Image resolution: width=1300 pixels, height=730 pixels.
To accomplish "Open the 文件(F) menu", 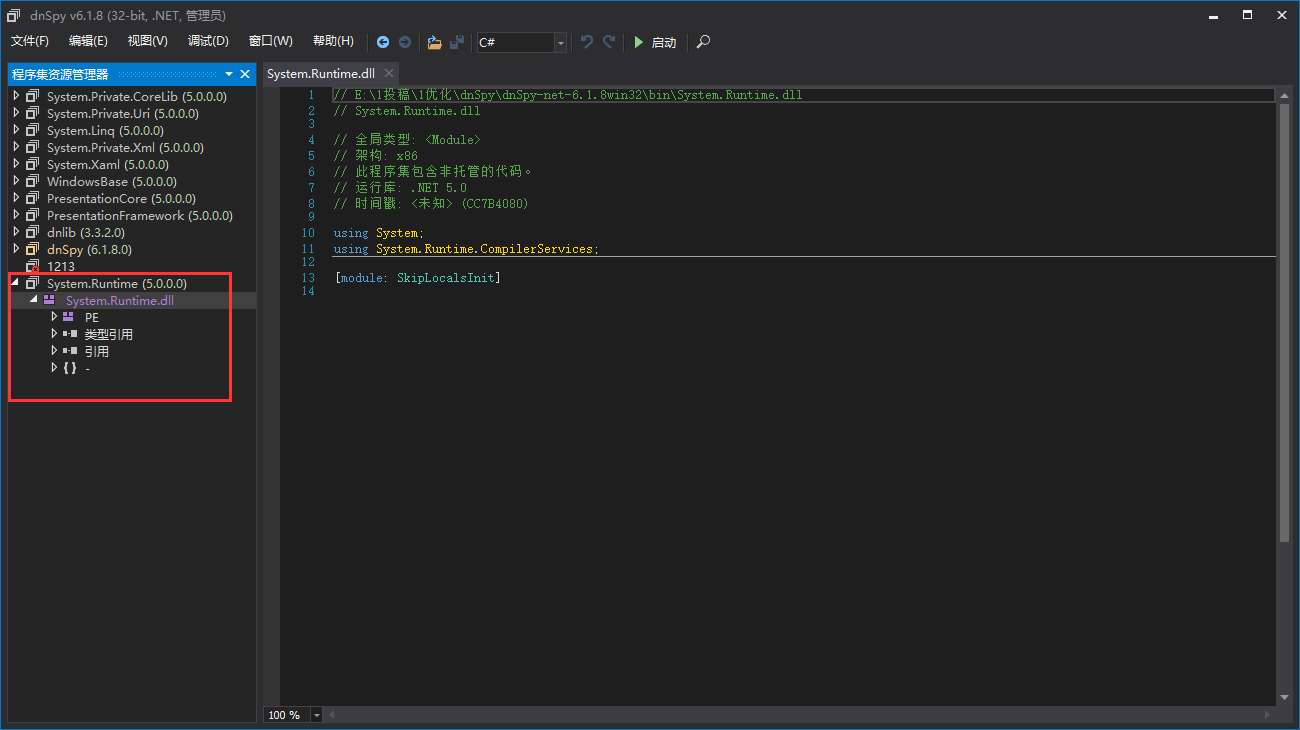I will [30, 41].
